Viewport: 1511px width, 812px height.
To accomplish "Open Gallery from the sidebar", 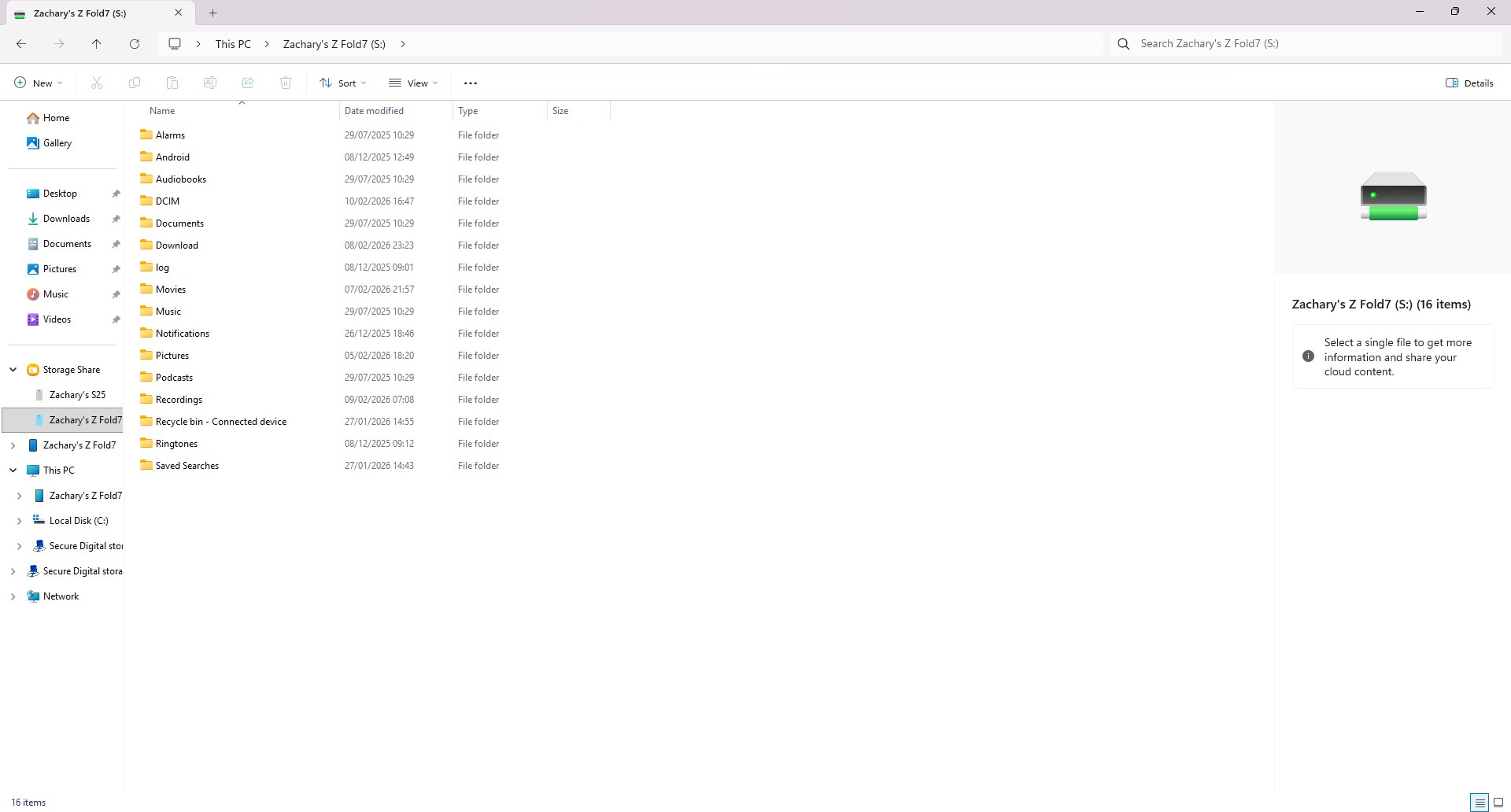I will tap(57, 142).
